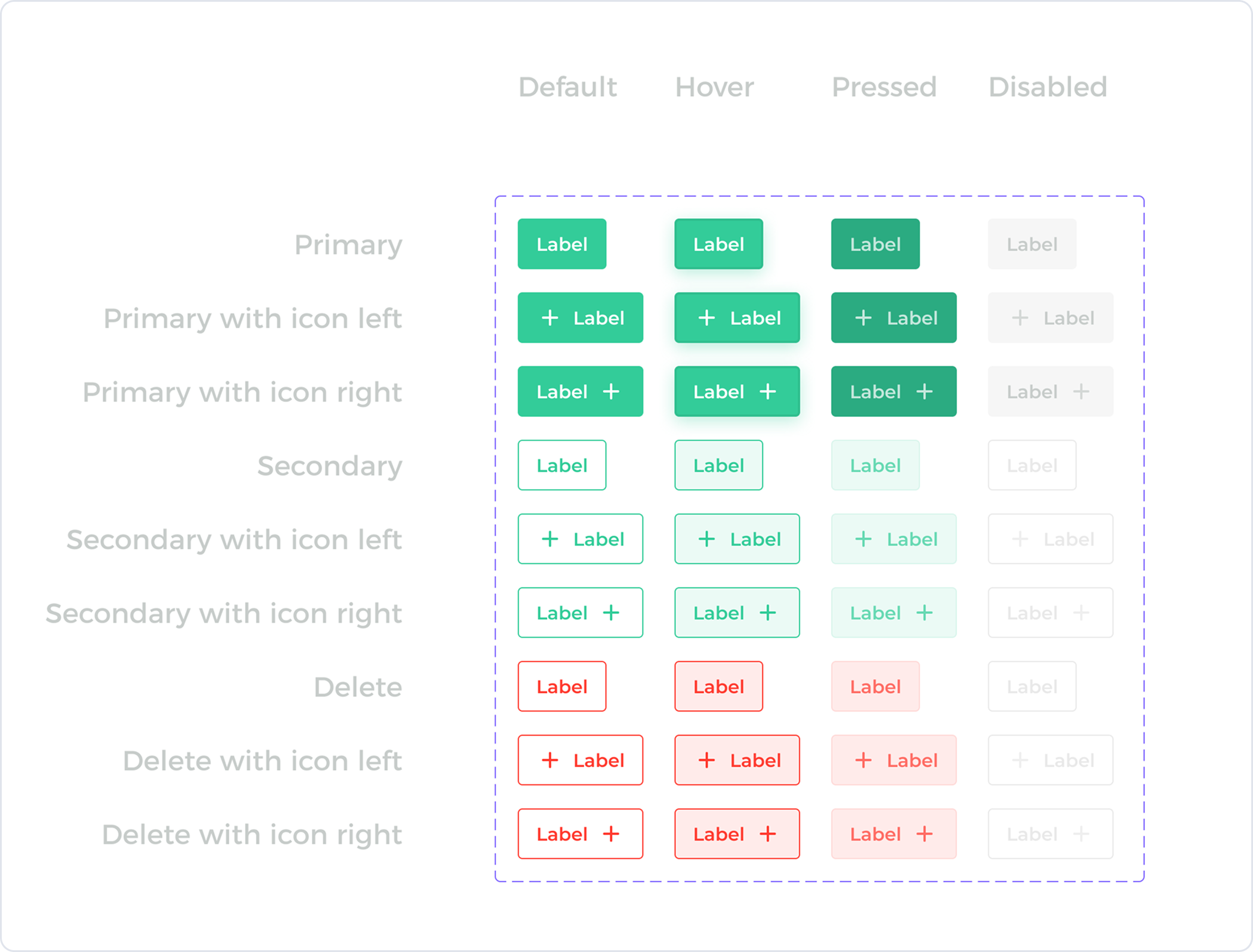Click plus icon in hover Delete icon-left button
This screenshot has height=952, width=1253.
pos(706,760)
